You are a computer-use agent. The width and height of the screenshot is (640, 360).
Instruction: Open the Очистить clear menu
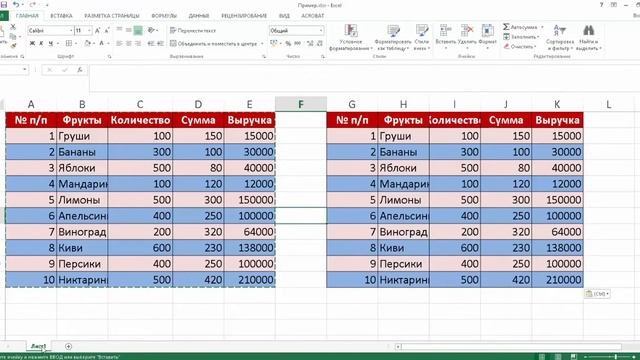pyautogui.click(x=520, y=47)
